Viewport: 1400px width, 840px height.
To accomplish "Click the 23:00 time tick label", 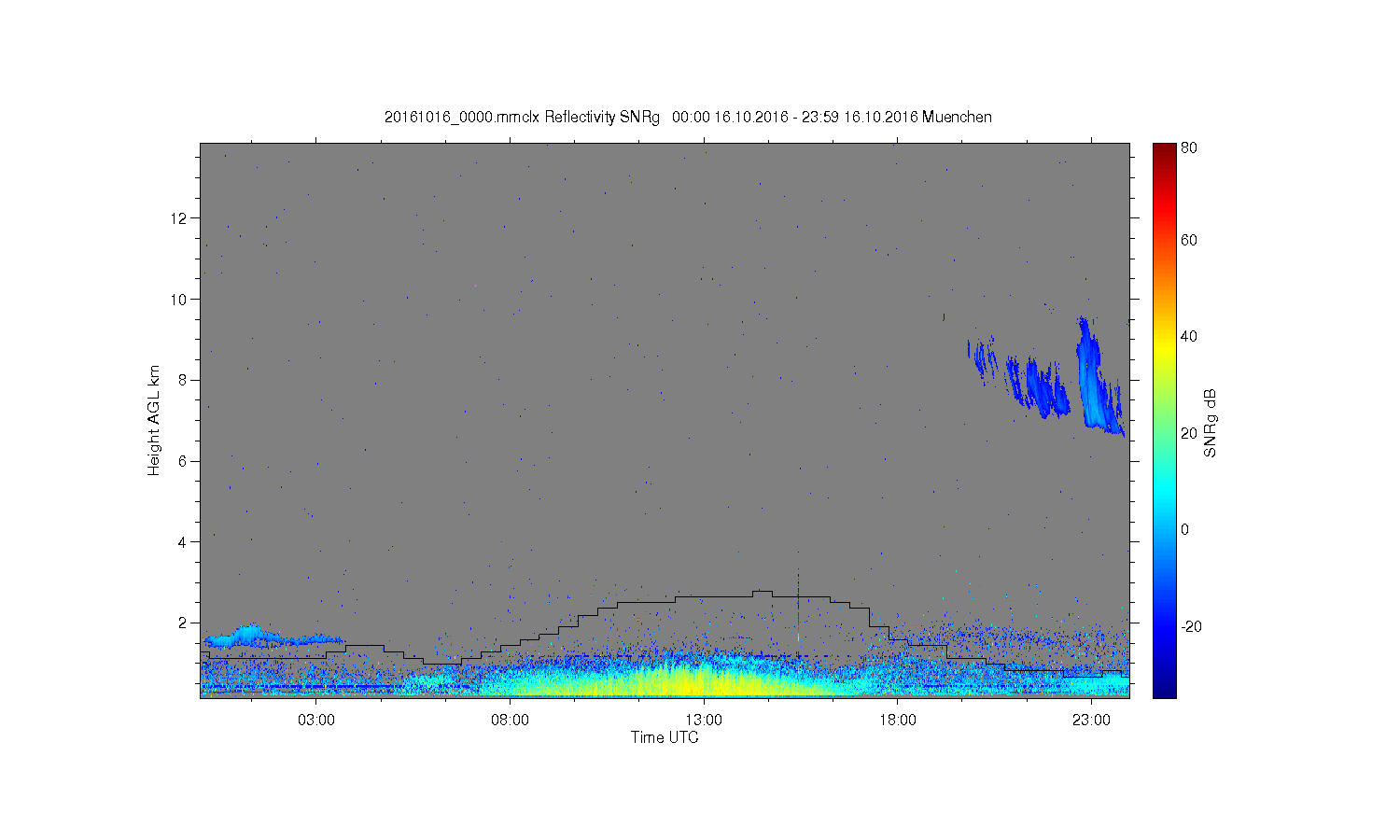I will [1090, 721].
